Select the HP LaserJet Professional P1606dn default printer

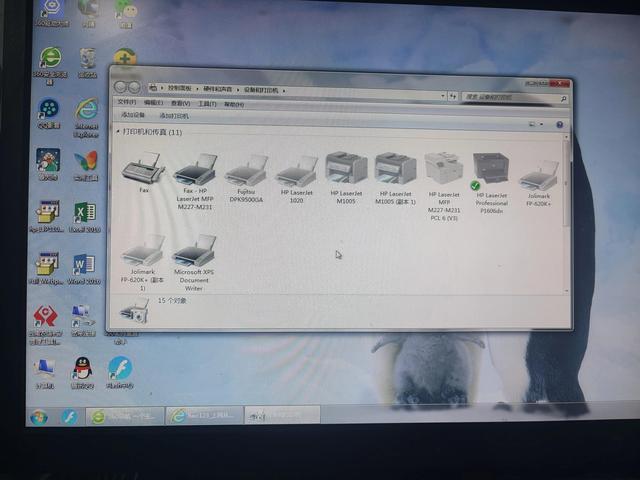pos(491,183)
